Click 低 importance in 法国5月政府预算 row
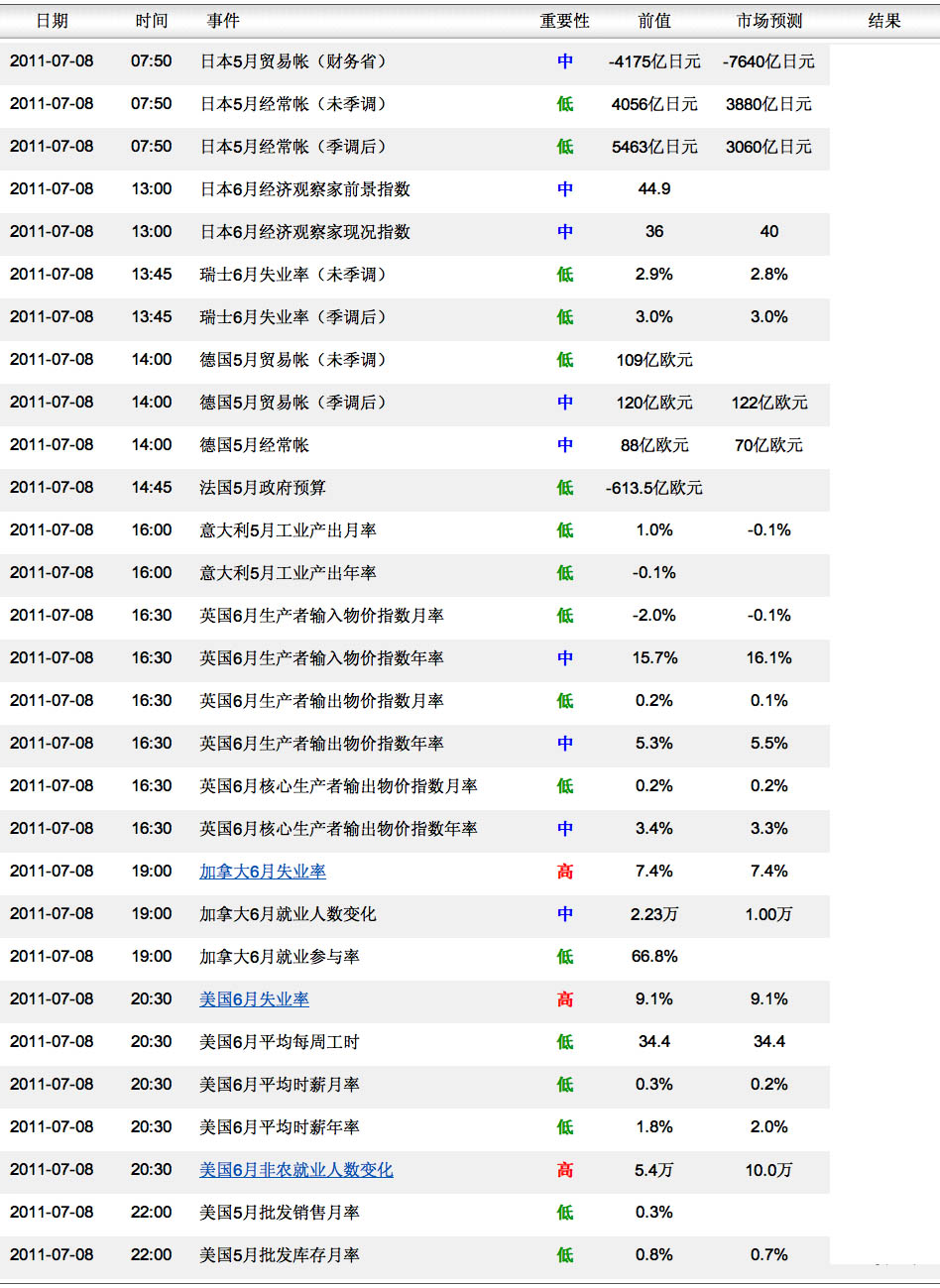The height and width of the screenshot is (1288, 940). point(565,488)
